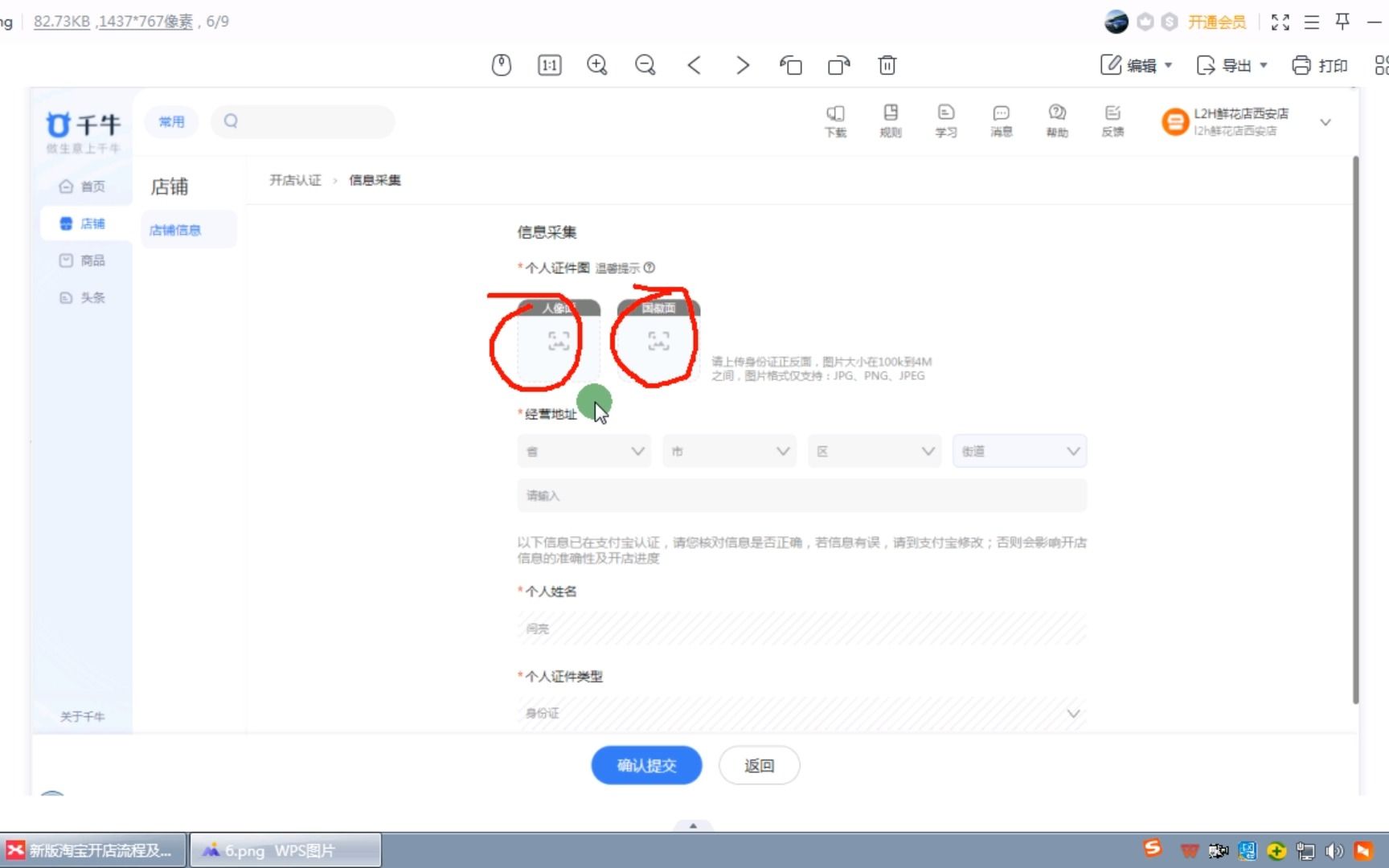The width and height of the screenshot is (1389, 868).
Task: Click the 温馨提示 help question icon
Action: (649, 268)
